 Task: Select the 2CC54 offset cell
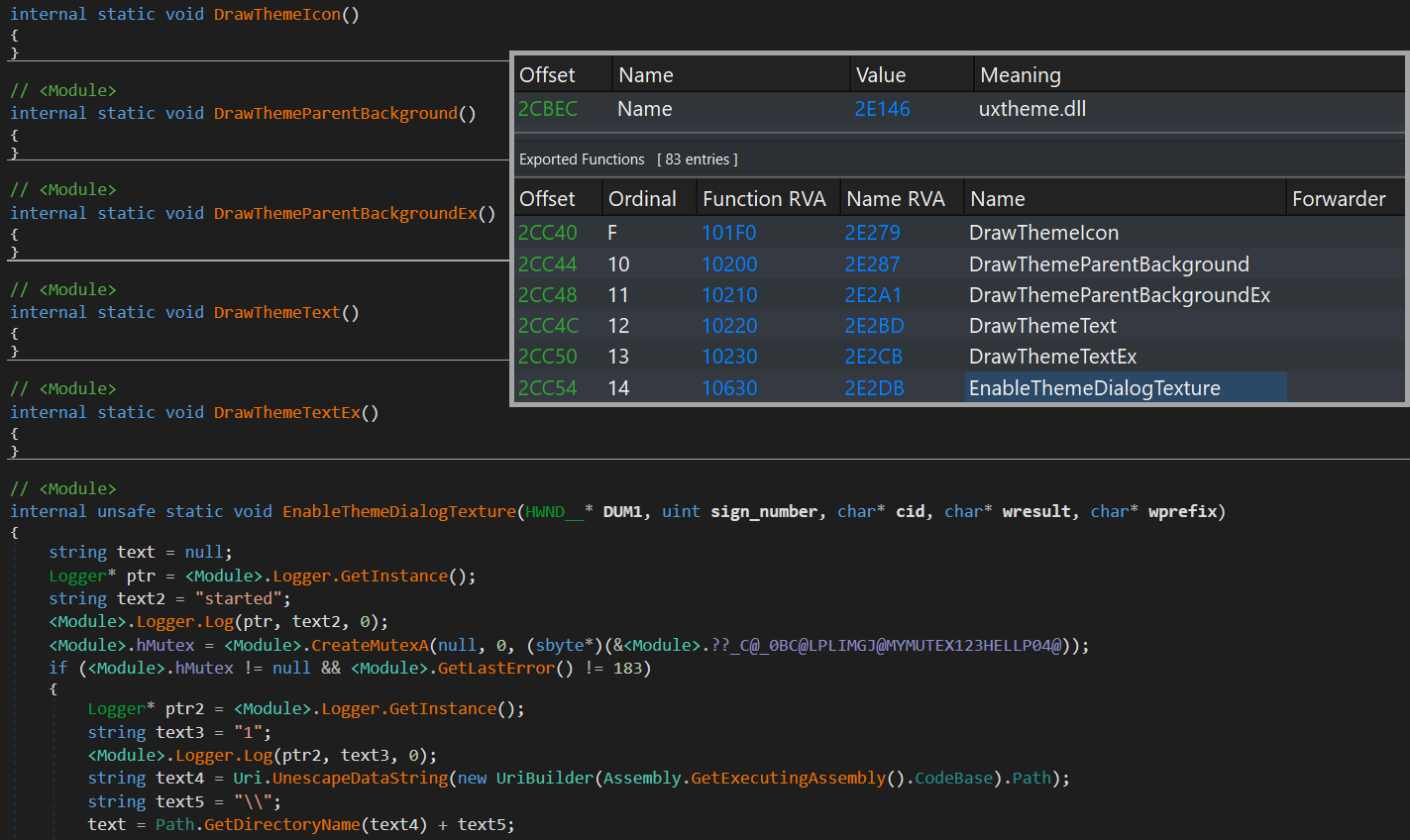[548, 388]
